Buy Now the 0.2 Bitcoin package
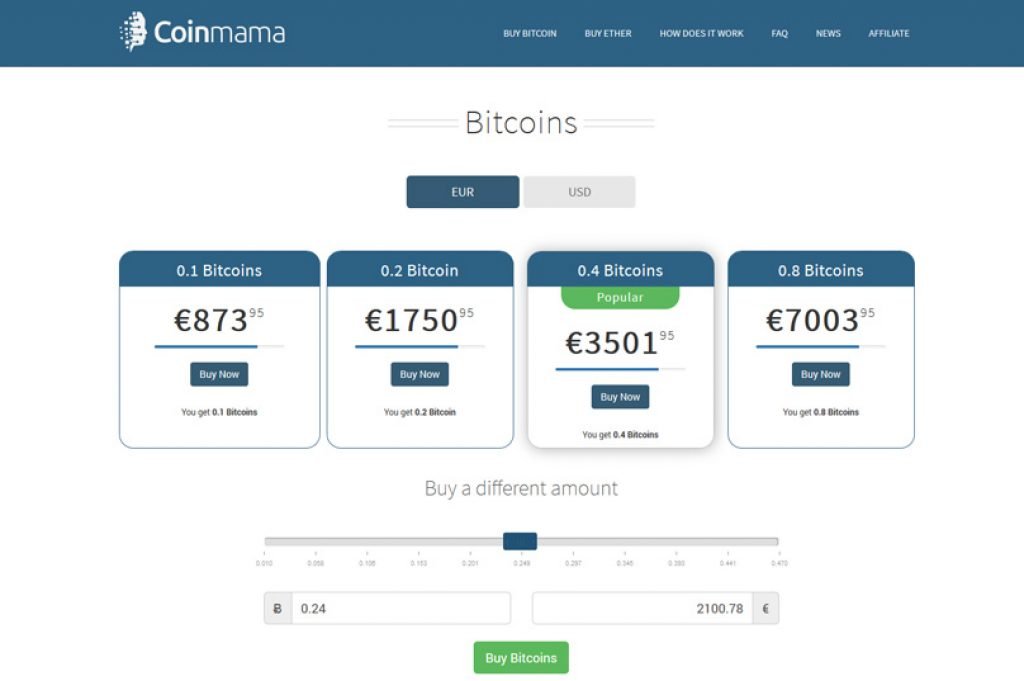1024x681 pixels. pyautogui.click(x=420, y=374)
